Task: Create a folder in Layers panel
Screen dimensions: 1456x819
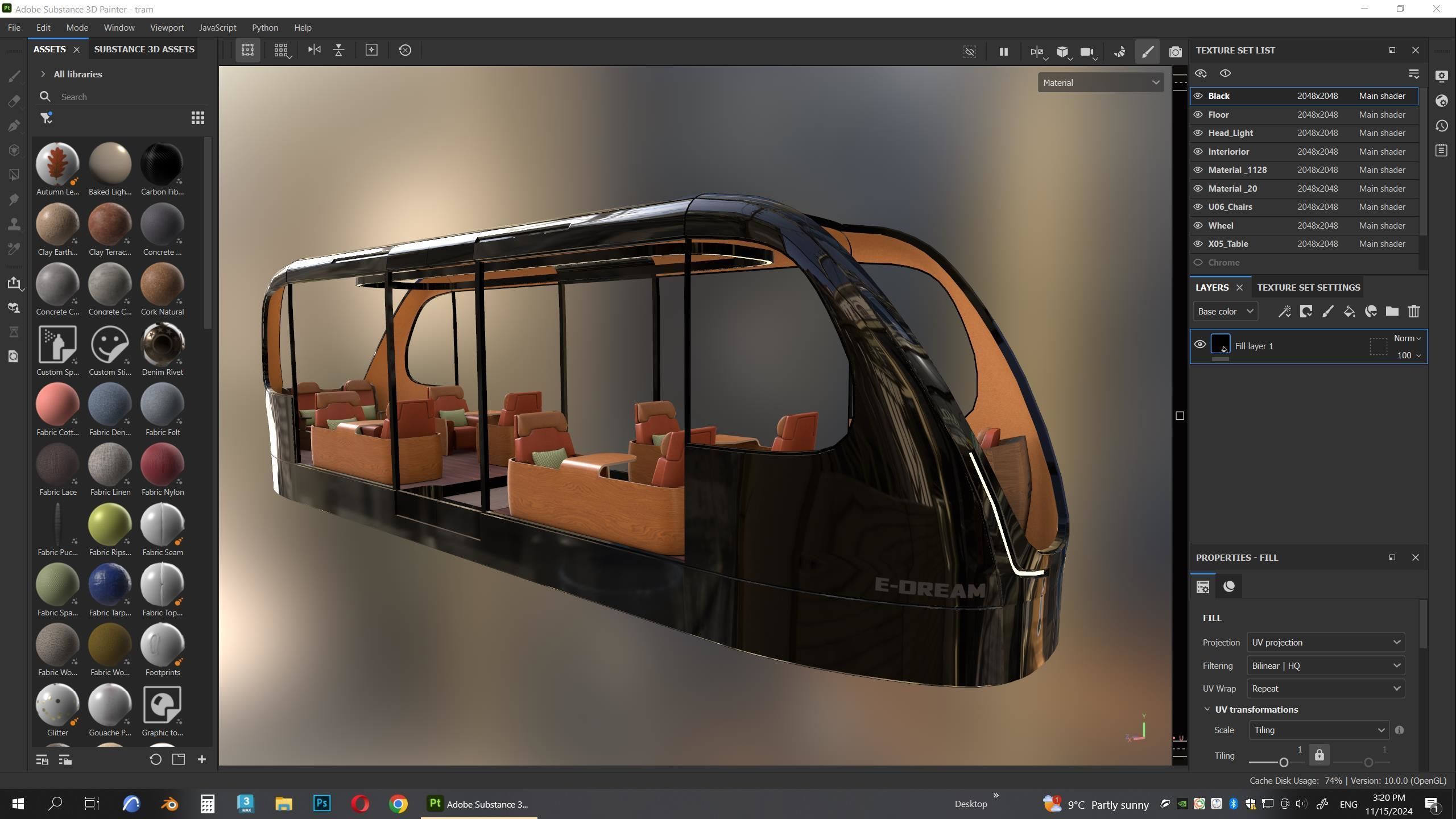Action: point(1392,311)
